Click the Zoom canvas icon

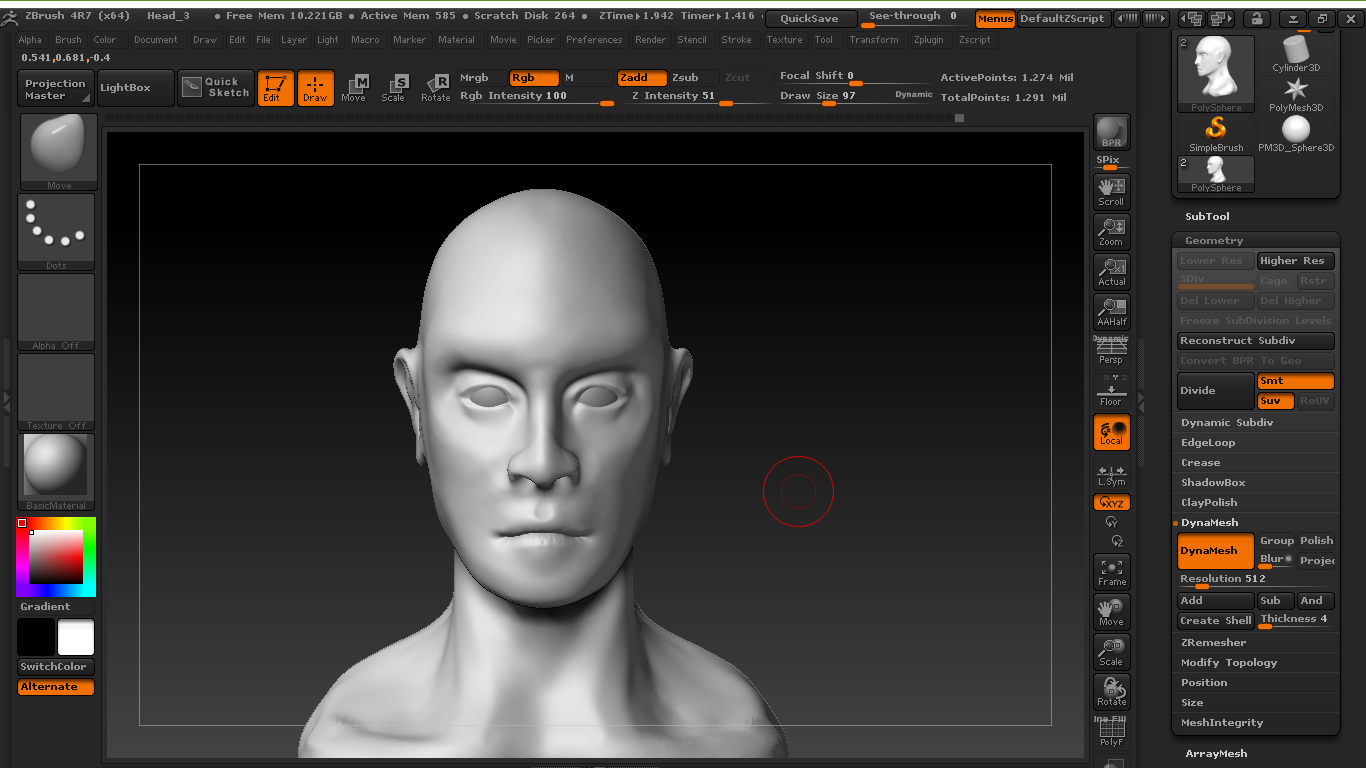pyautogui.click(x=1111, y=230)
